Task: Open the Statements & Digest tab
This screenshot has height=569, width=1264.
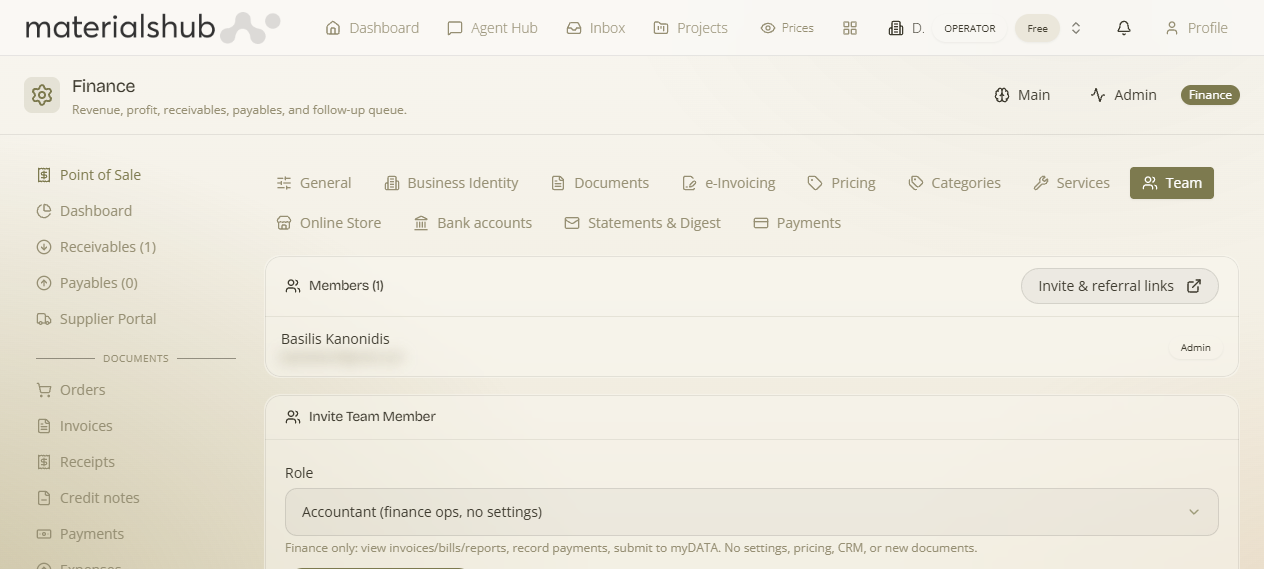Action: [x=642, y=223]
